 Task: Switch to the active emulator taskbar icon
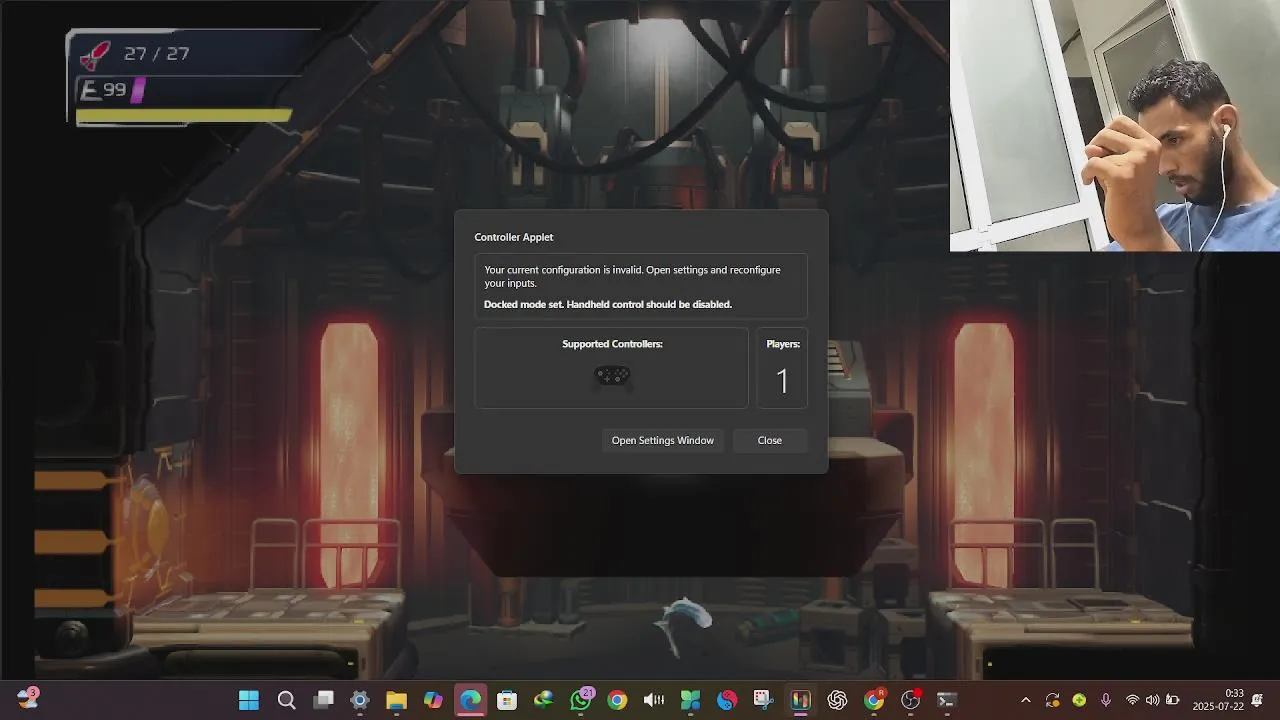[800, 700]
